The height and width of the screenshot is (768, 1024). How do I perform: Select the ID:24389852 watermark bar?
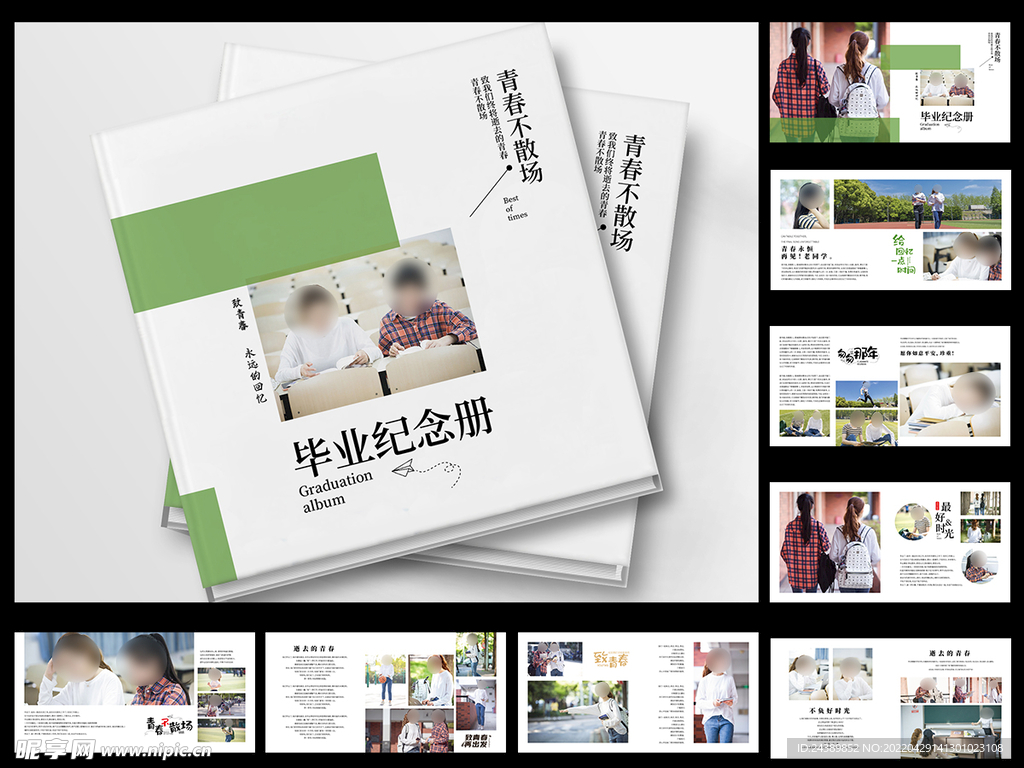click(899, 748)
